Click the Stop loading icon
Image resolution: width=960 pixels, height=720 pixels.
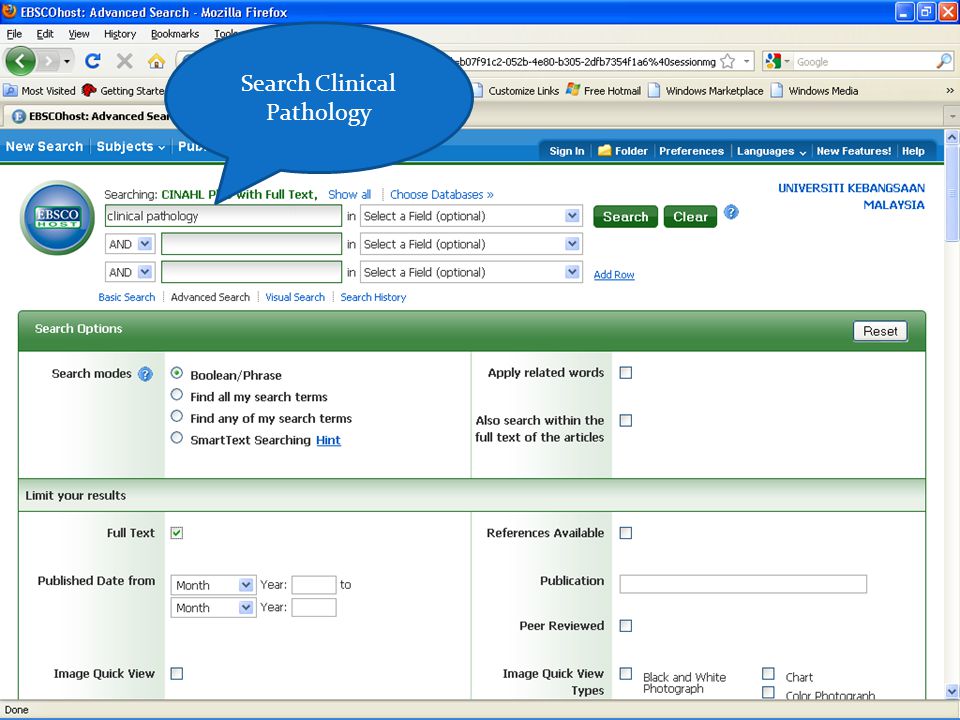[124, 61]
